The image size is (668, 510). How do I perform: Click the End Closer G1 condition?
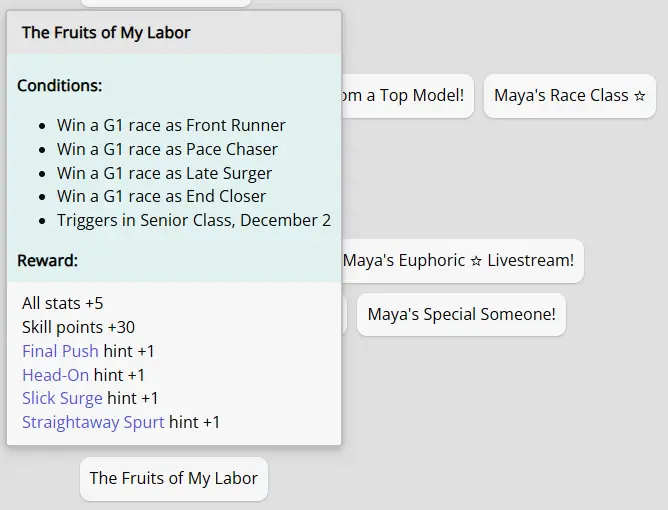(x=161, y=196)
